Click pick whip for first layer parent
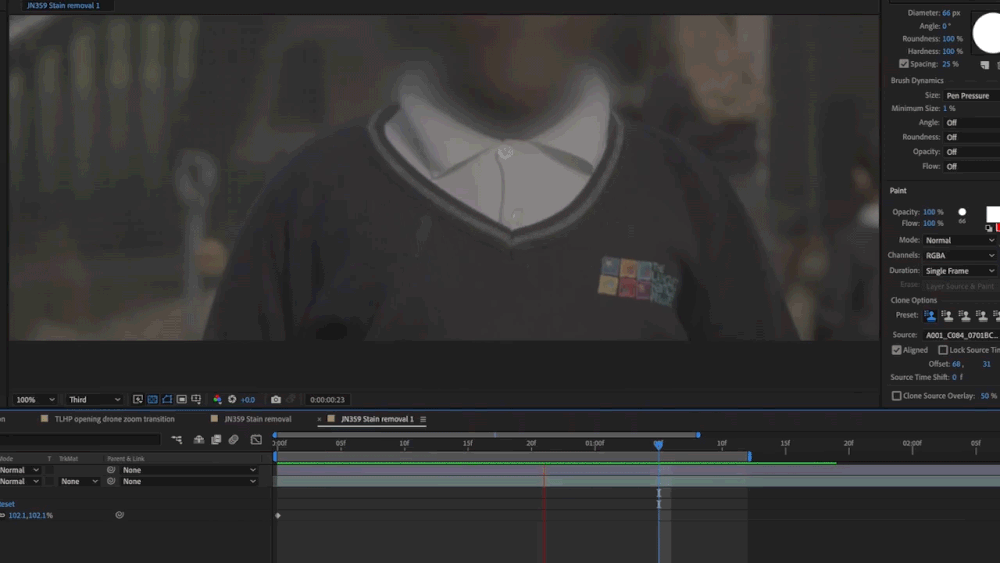 coord(111,470)
